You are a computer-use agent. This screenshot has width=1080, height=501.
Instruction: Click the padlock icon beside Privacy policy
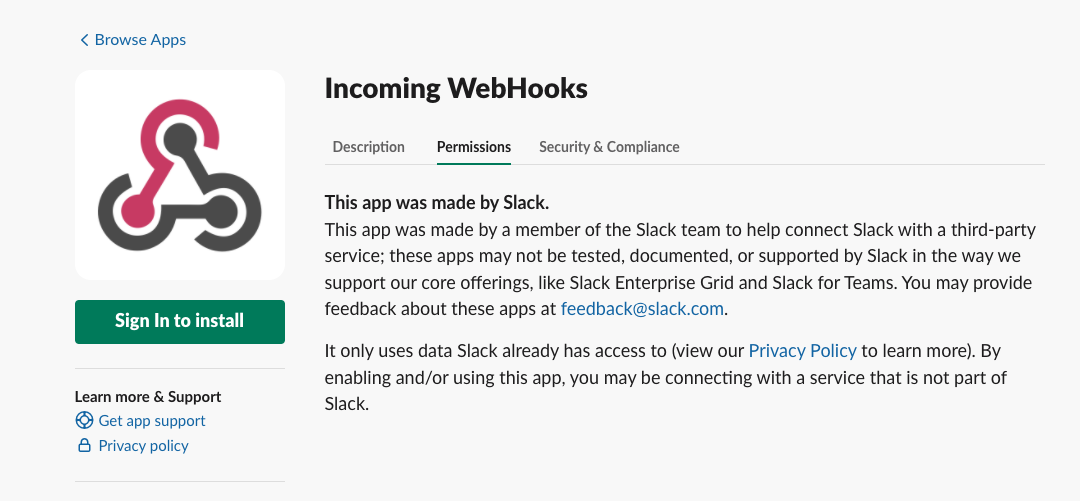pos(84,445)
